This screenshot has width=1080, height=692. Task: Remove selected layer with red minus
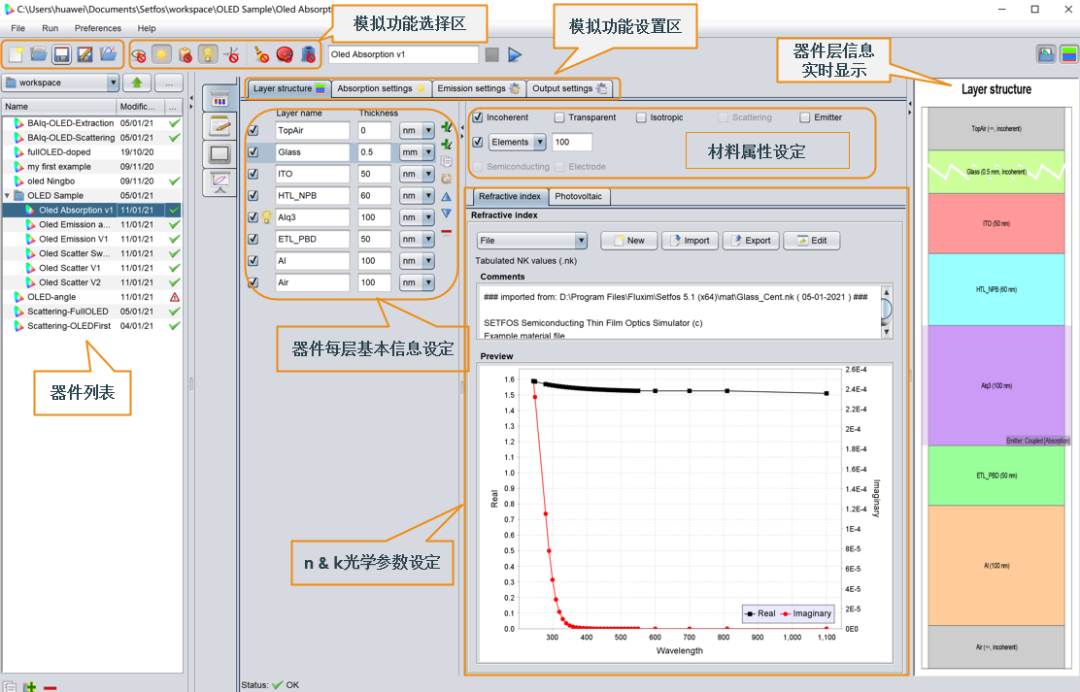446,232
